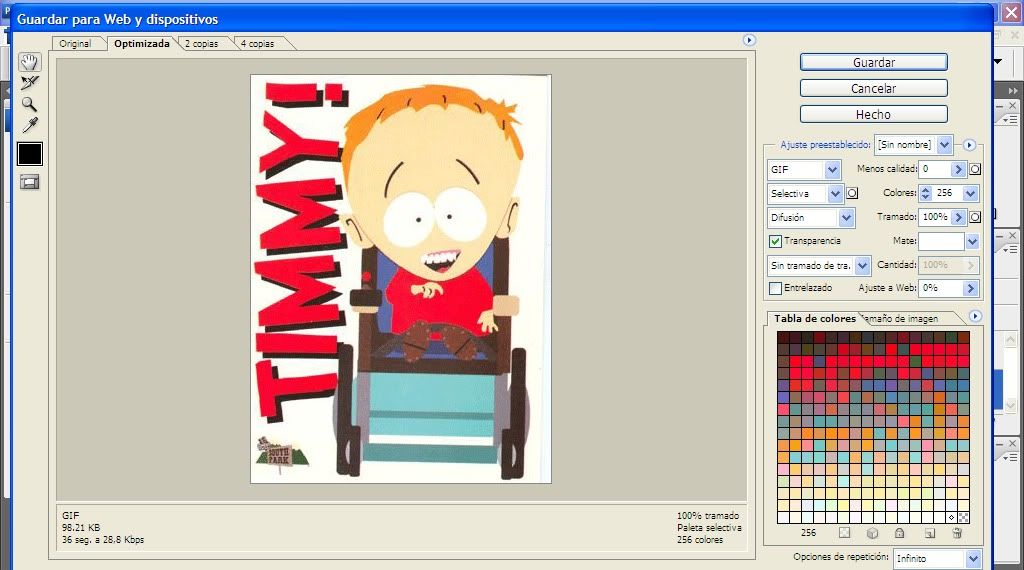Click the Colores stepper arrows

click(925, 193)
